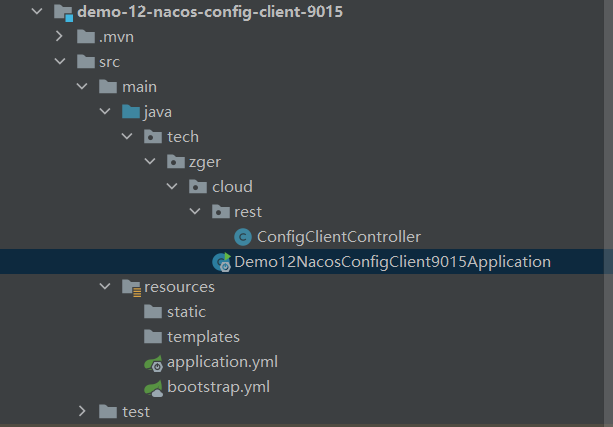Click the resources root folder icon
The width and height of the screenshot is (613, 427).
tap(132, 288)
